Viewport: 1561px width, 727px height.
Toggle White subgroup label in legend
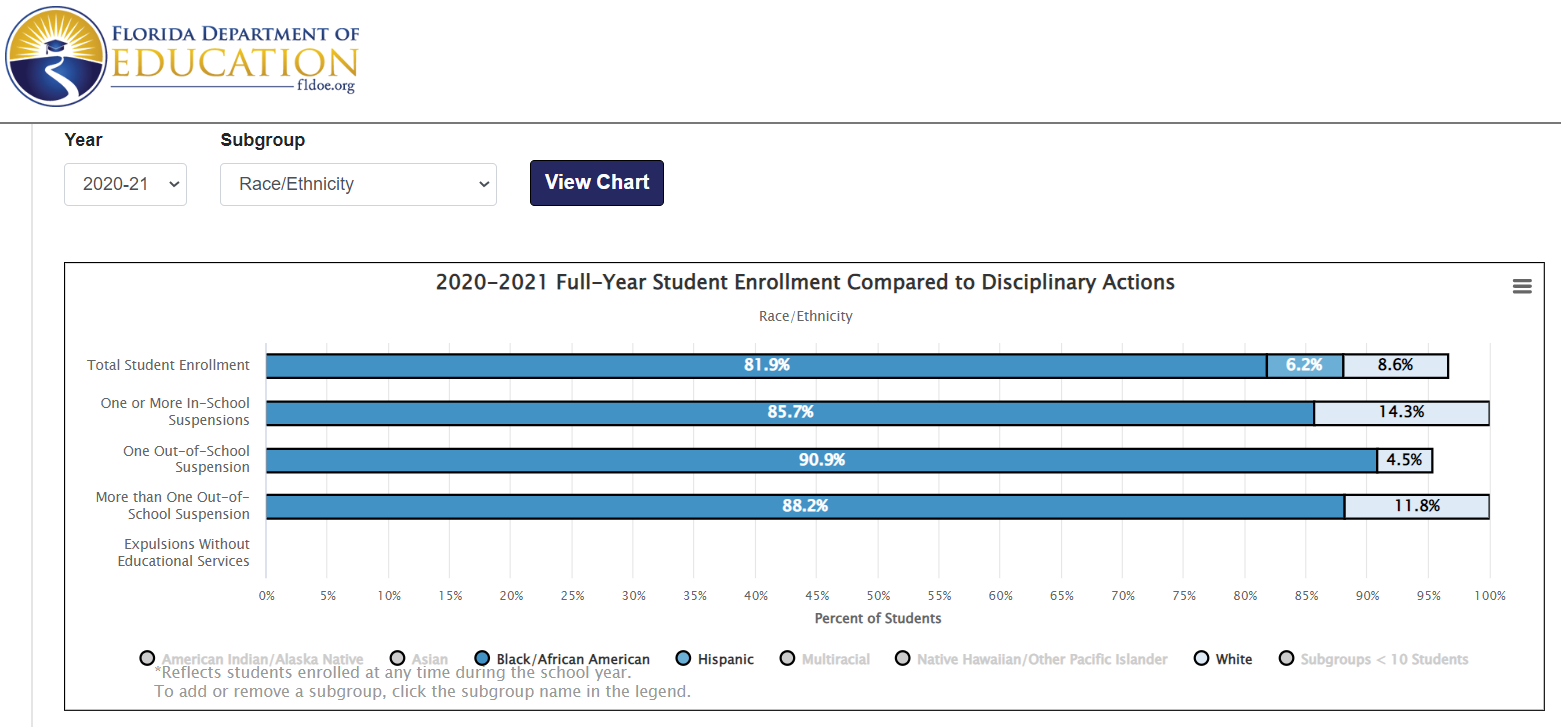(x=1234, y=659)
